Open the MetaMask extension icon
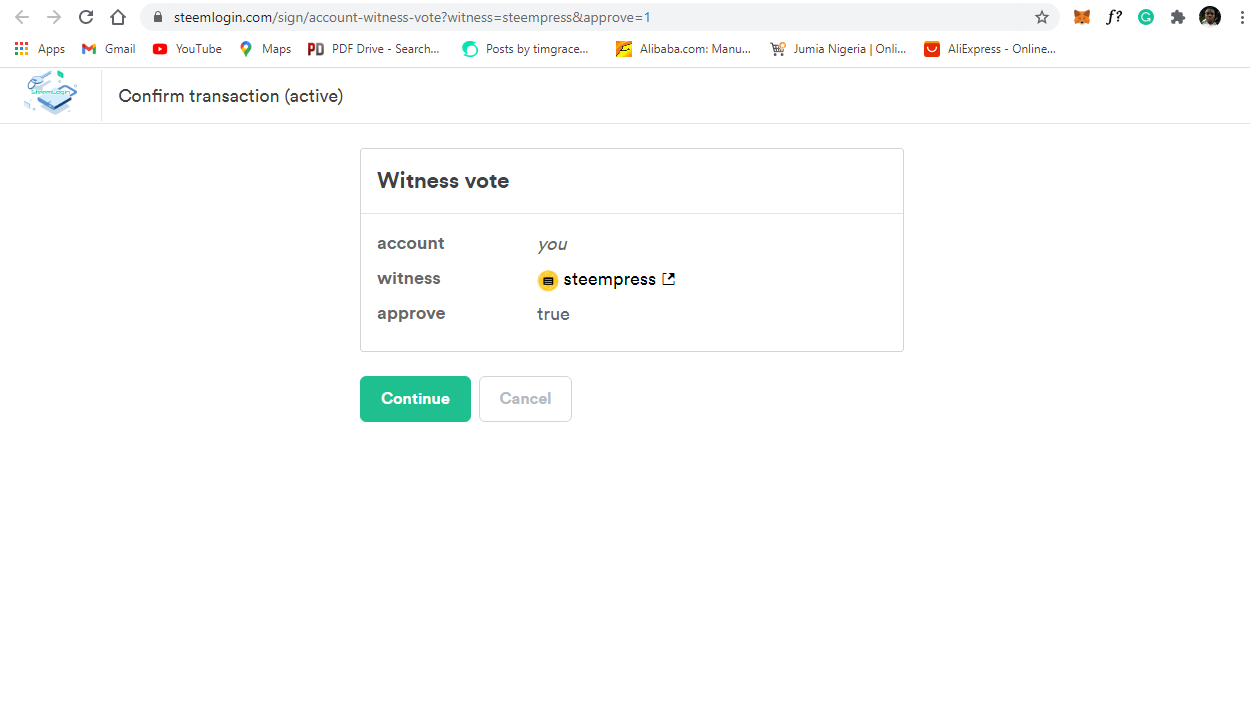 1081,17
